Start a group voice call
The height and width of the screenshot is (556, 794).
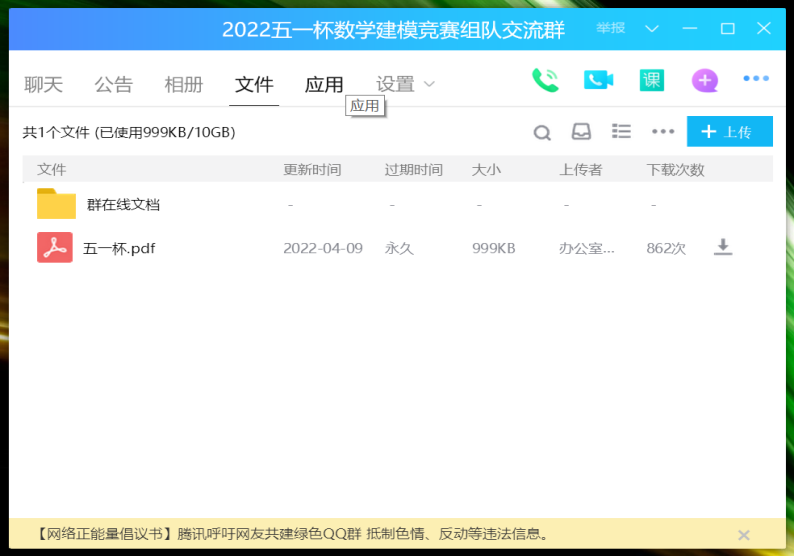tap(545, 81)
